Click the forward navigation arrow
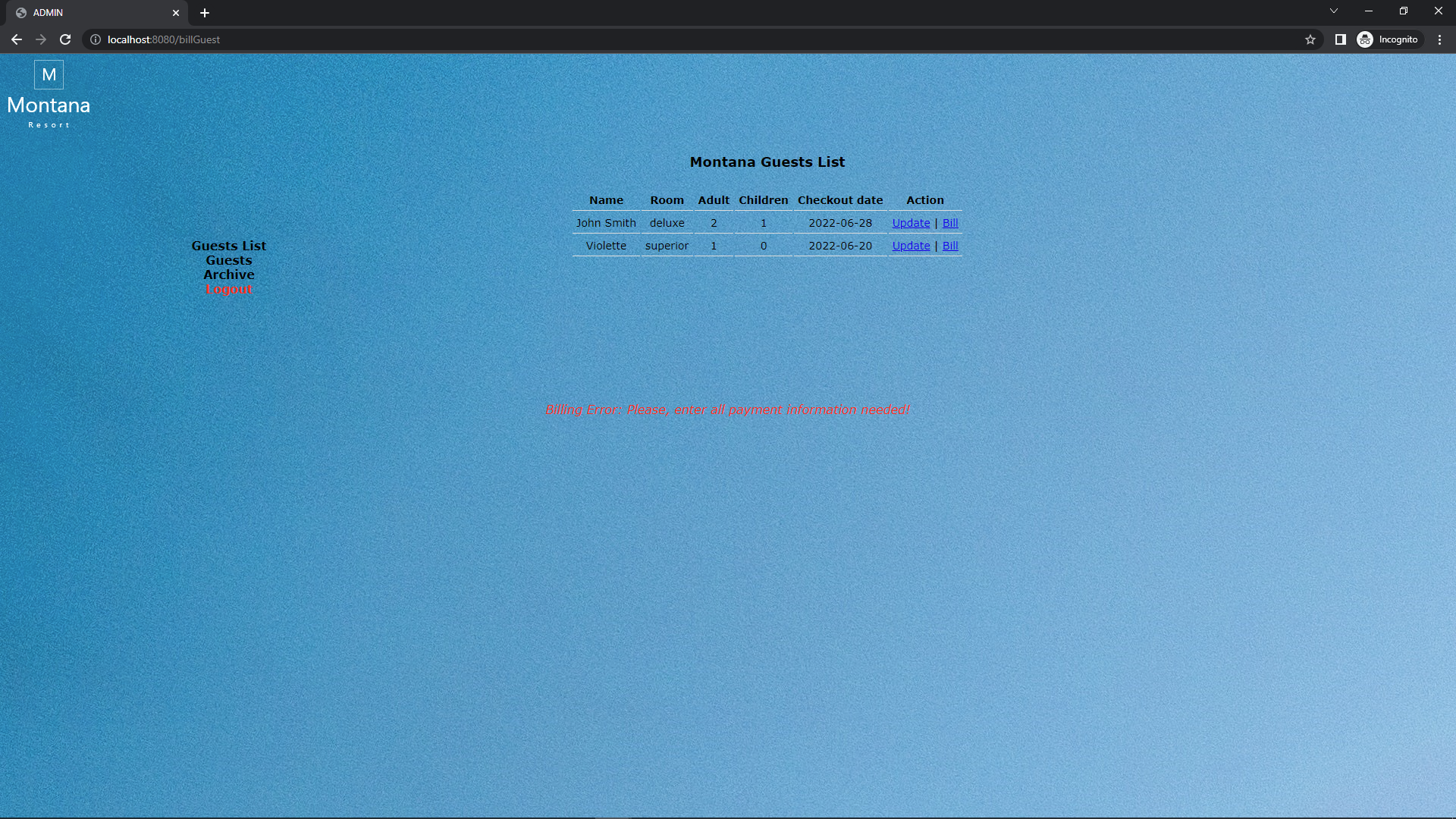The image size is (1456, 819). [41, 39]
